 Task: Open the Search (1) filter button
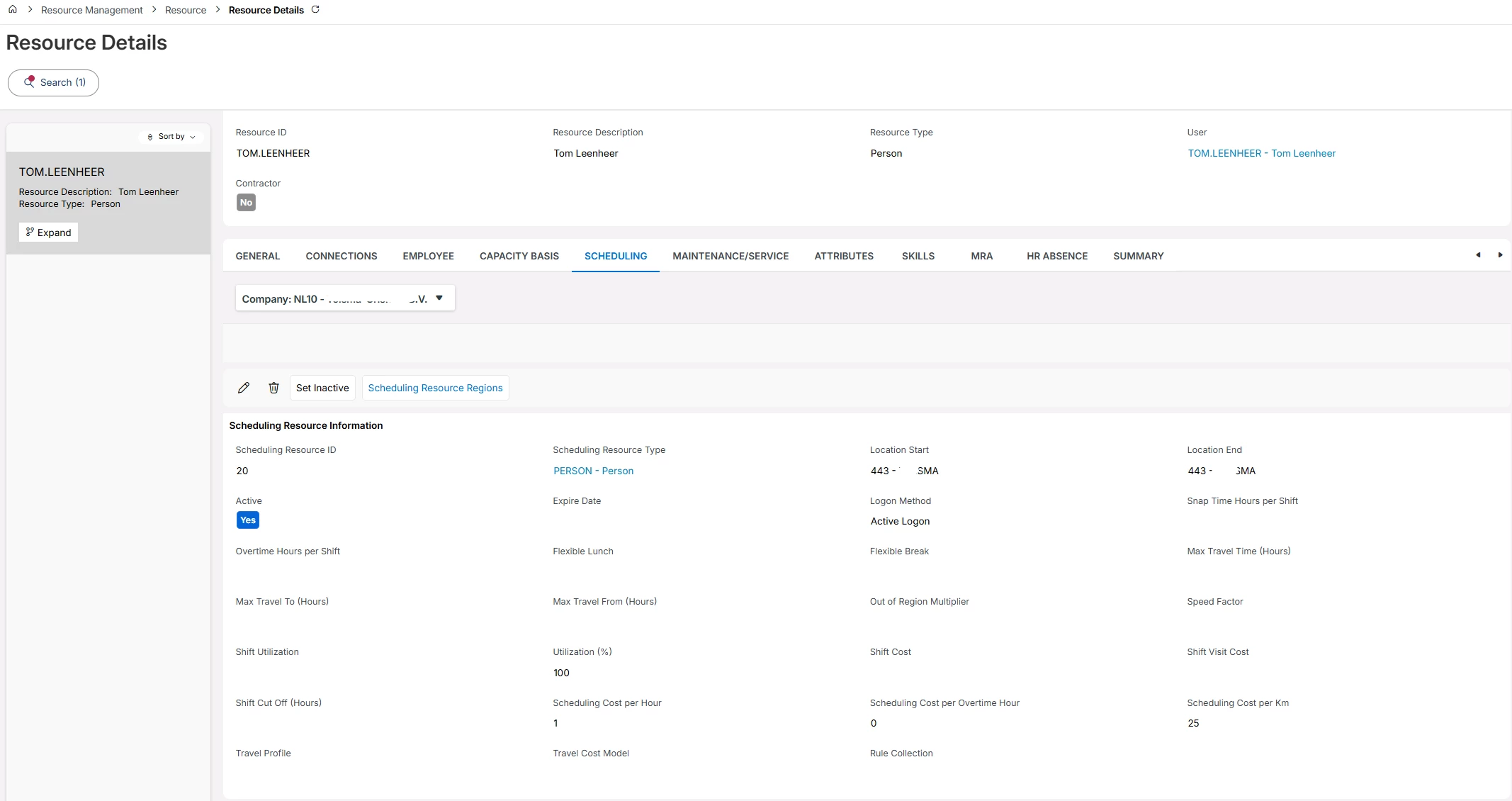54,82
